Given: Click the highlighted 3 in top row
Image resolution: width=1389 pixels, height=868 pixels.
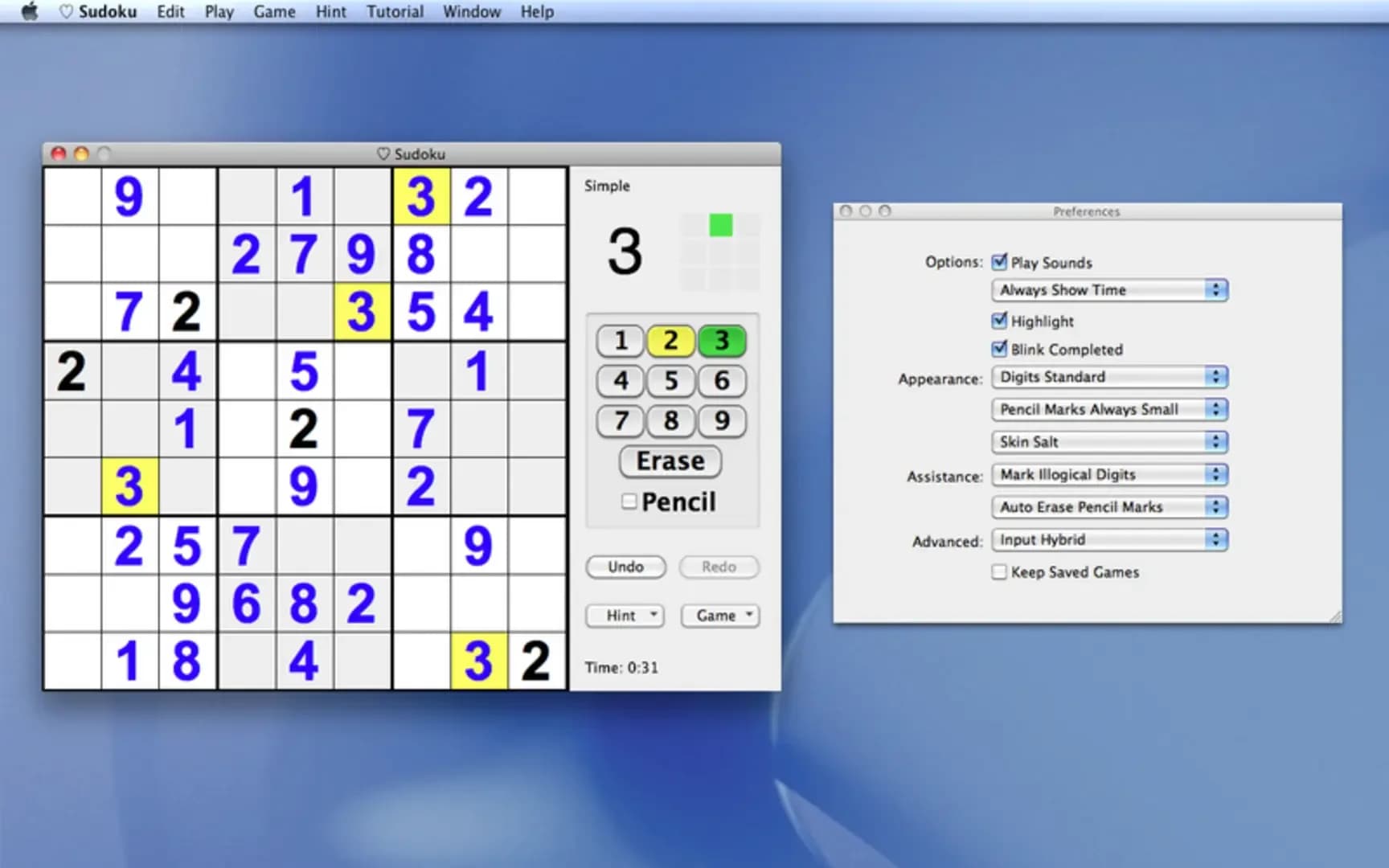Looking at the screenshot, I should tap(421, 196).
